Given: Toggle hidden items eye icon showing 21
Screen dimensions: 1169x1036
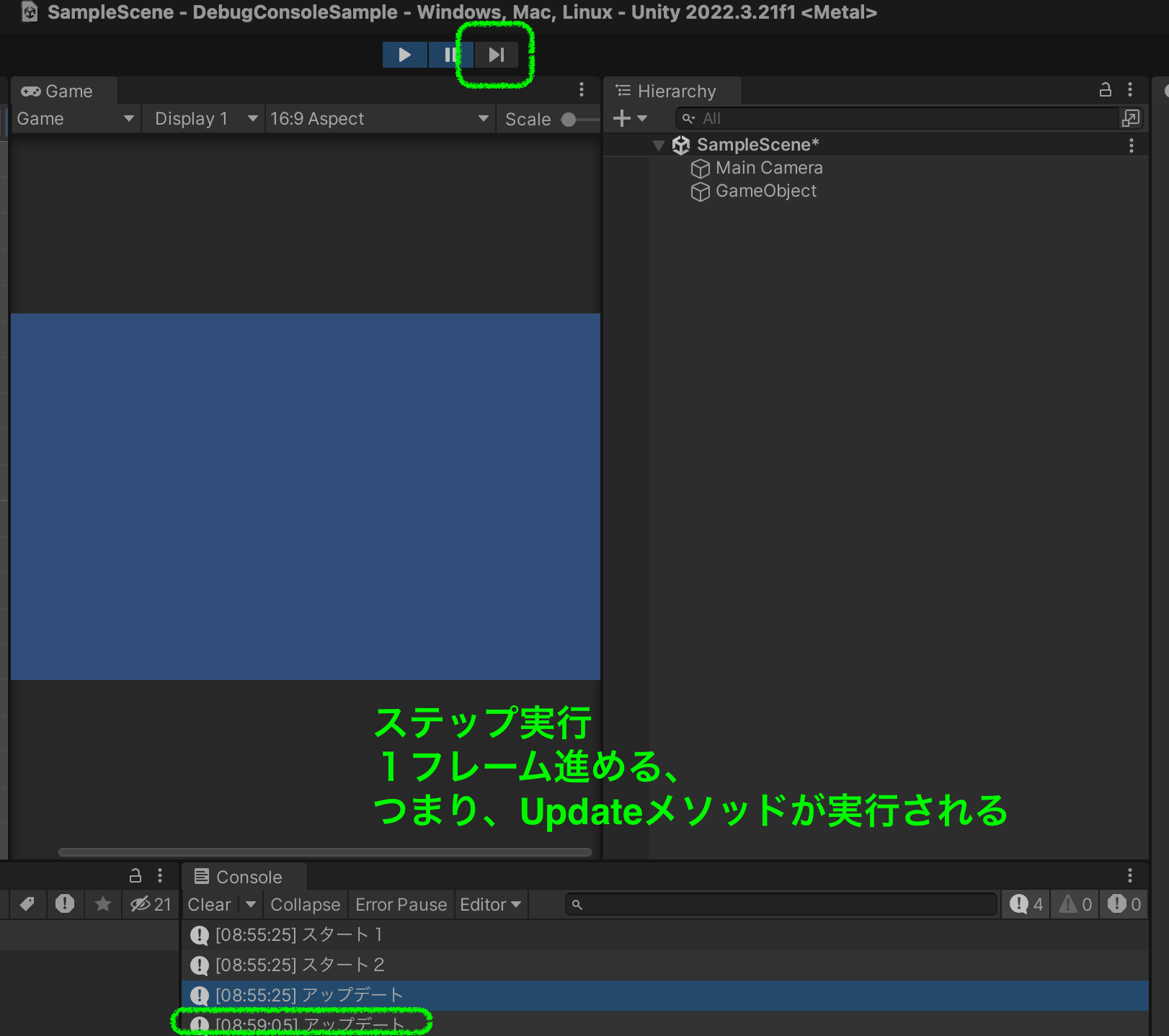Looking at the screenshot, I should 150,903.
